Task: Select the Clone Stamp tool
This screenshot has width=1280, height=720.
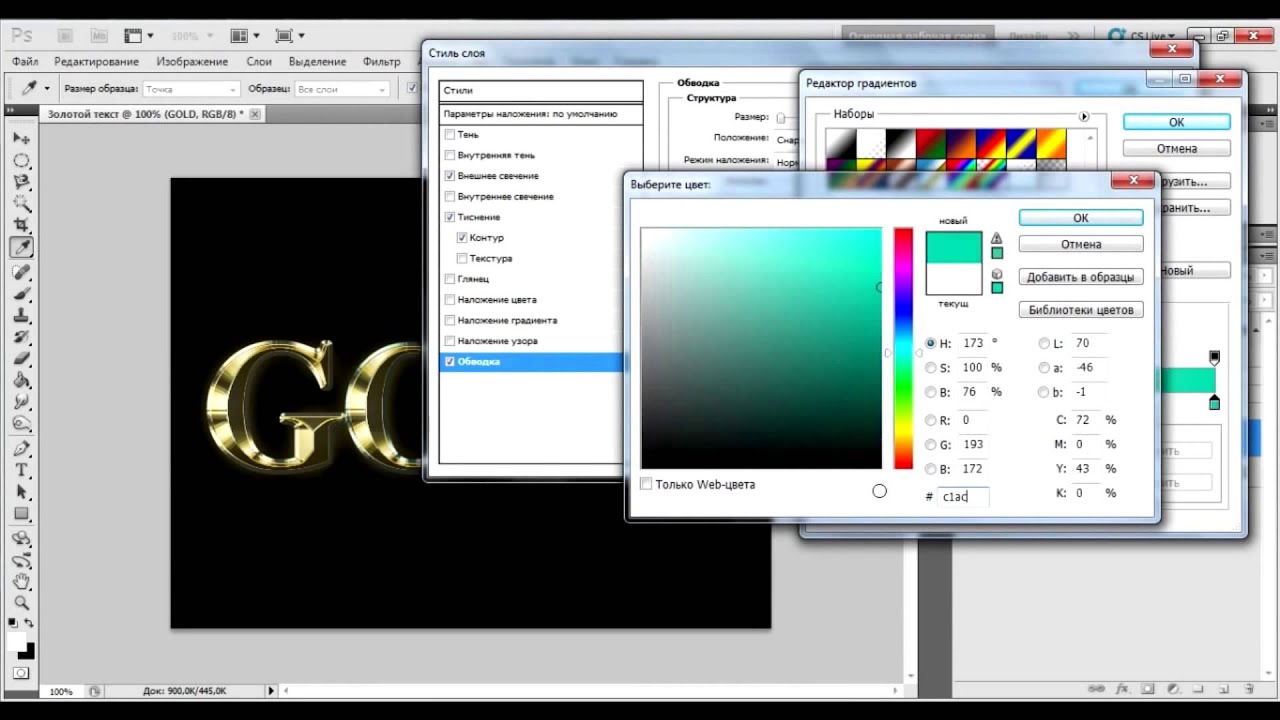Action: (21, 315)
